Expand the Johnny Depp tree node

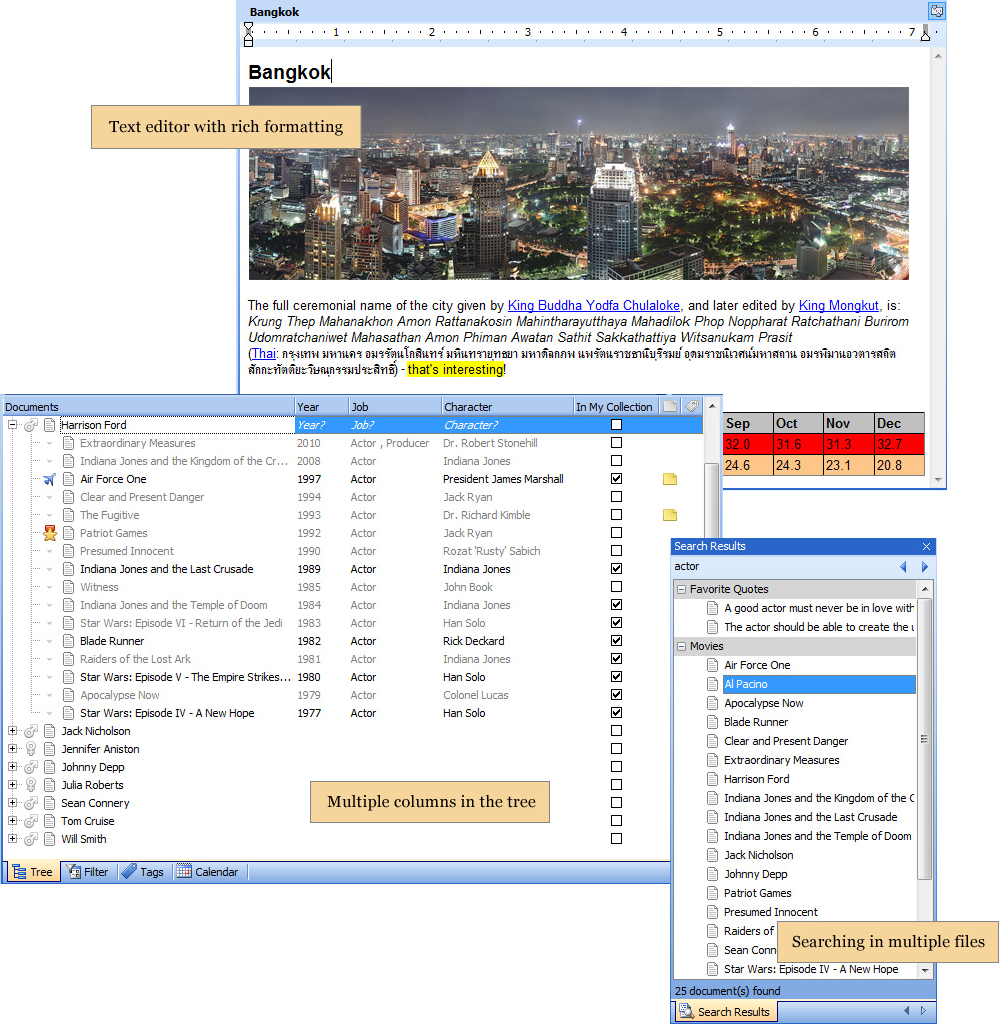13,767
